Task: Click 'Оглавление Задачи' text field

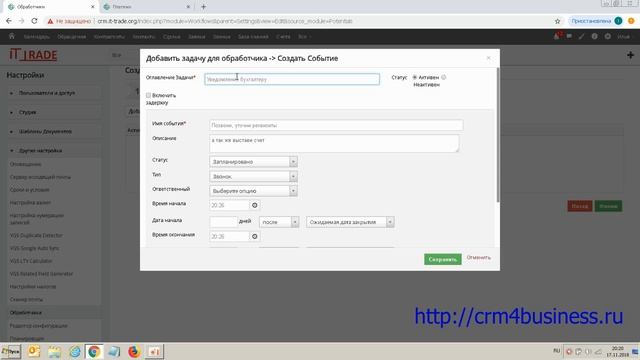Action: tap(292, 79)
